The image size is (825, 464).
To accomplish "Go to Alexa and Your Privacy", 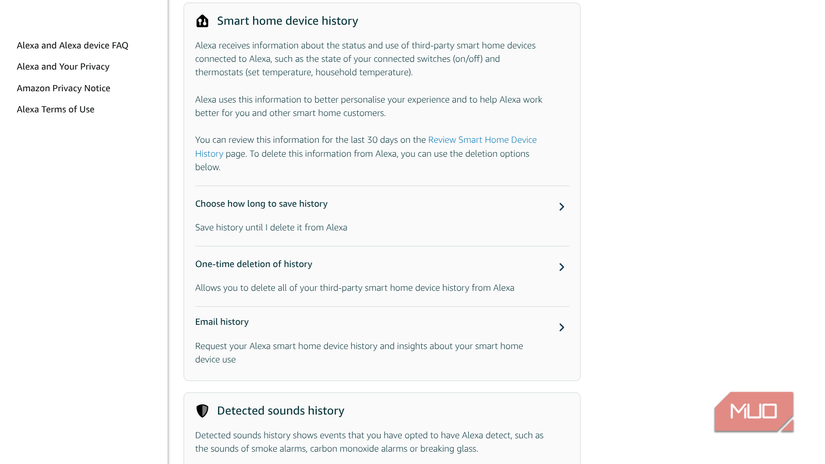I will tap(63, 67).
